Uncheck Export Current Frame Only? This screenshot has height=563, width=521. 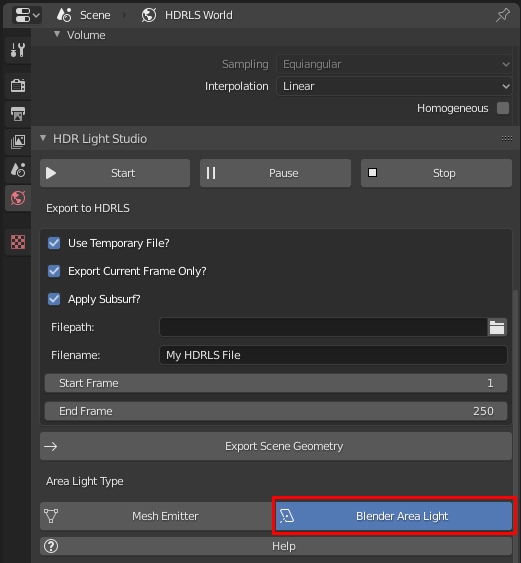54,271
